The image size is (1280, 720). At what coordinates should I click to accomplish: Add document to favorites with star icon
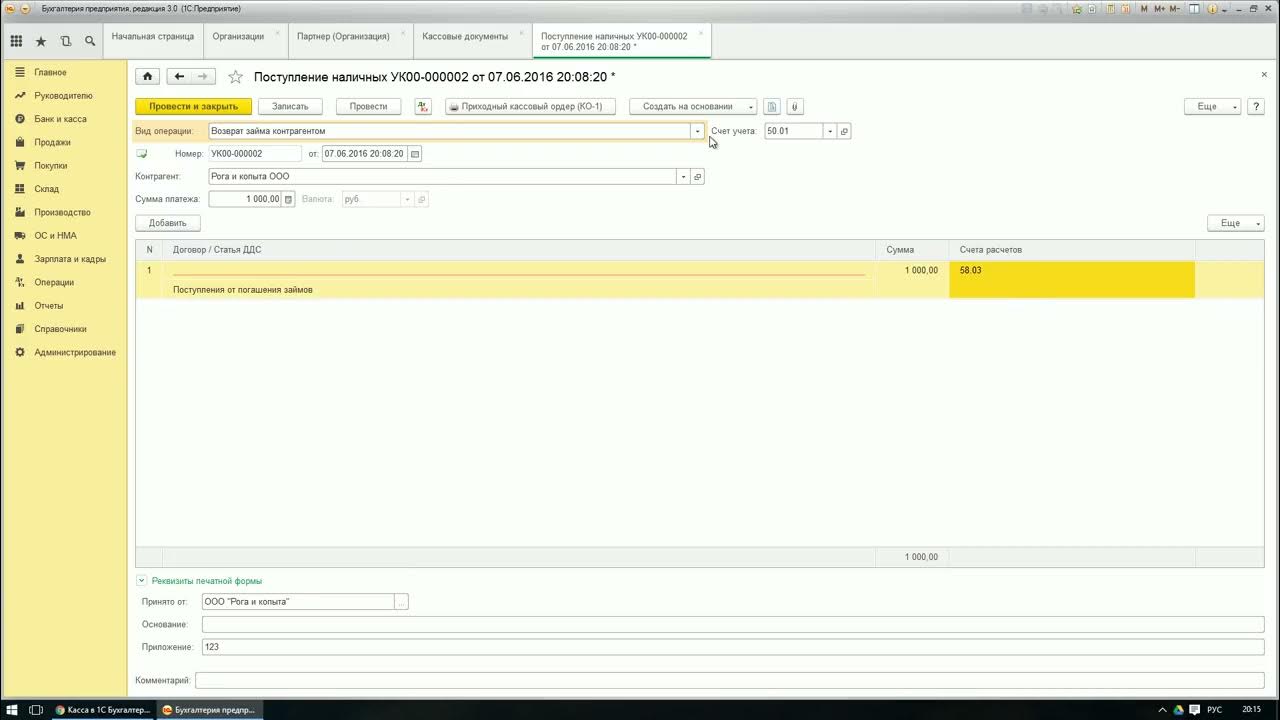(235, 76)
